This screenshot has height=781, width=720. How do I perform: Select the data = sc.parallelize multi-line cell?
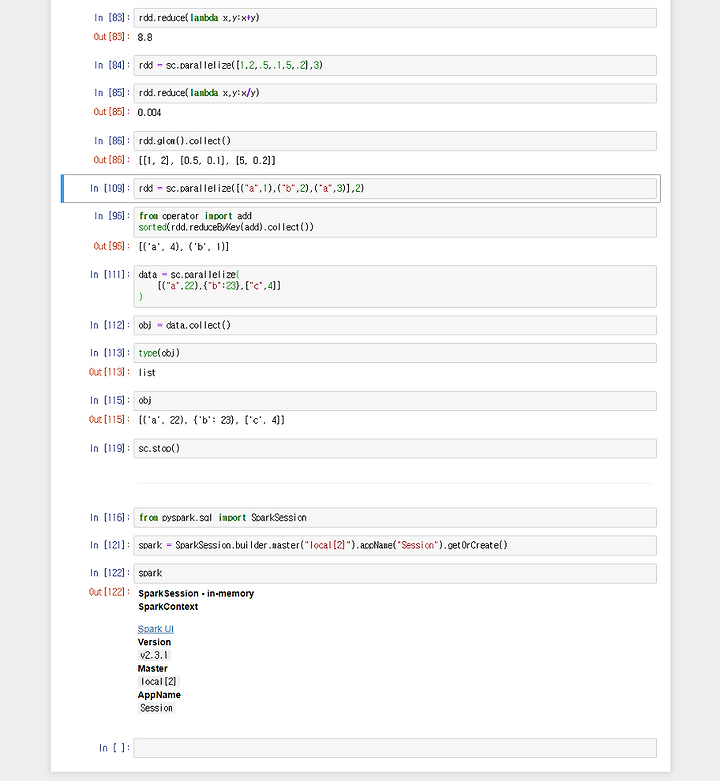coord(395,286)
